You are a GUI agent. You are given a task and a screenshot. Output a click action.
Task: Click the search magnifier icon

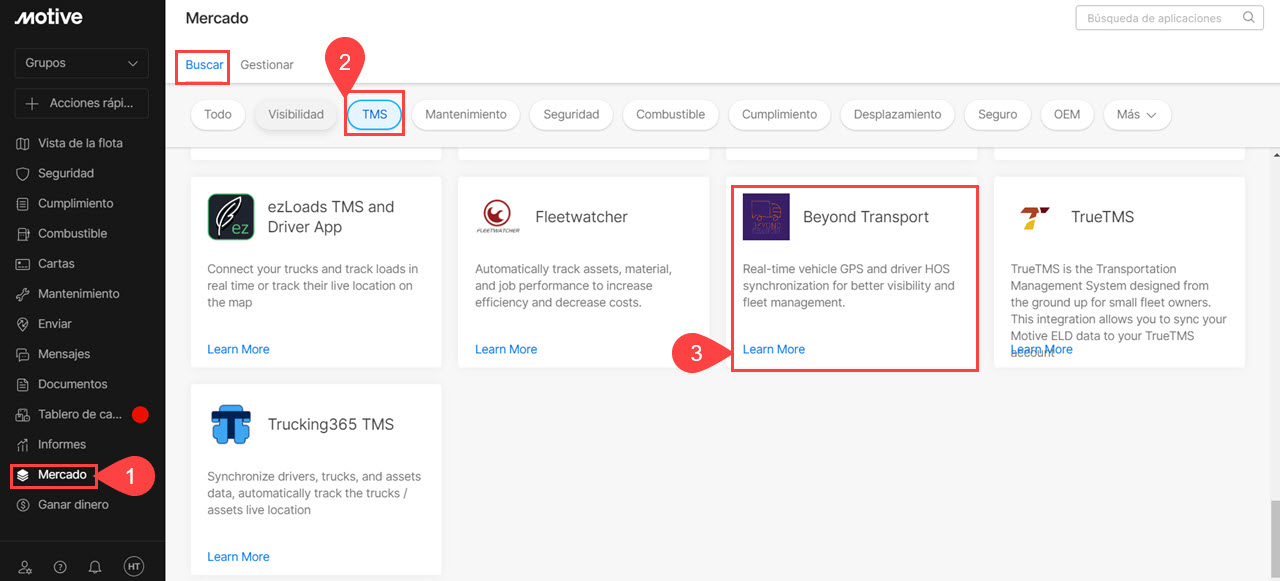(x=1248, y=18)
